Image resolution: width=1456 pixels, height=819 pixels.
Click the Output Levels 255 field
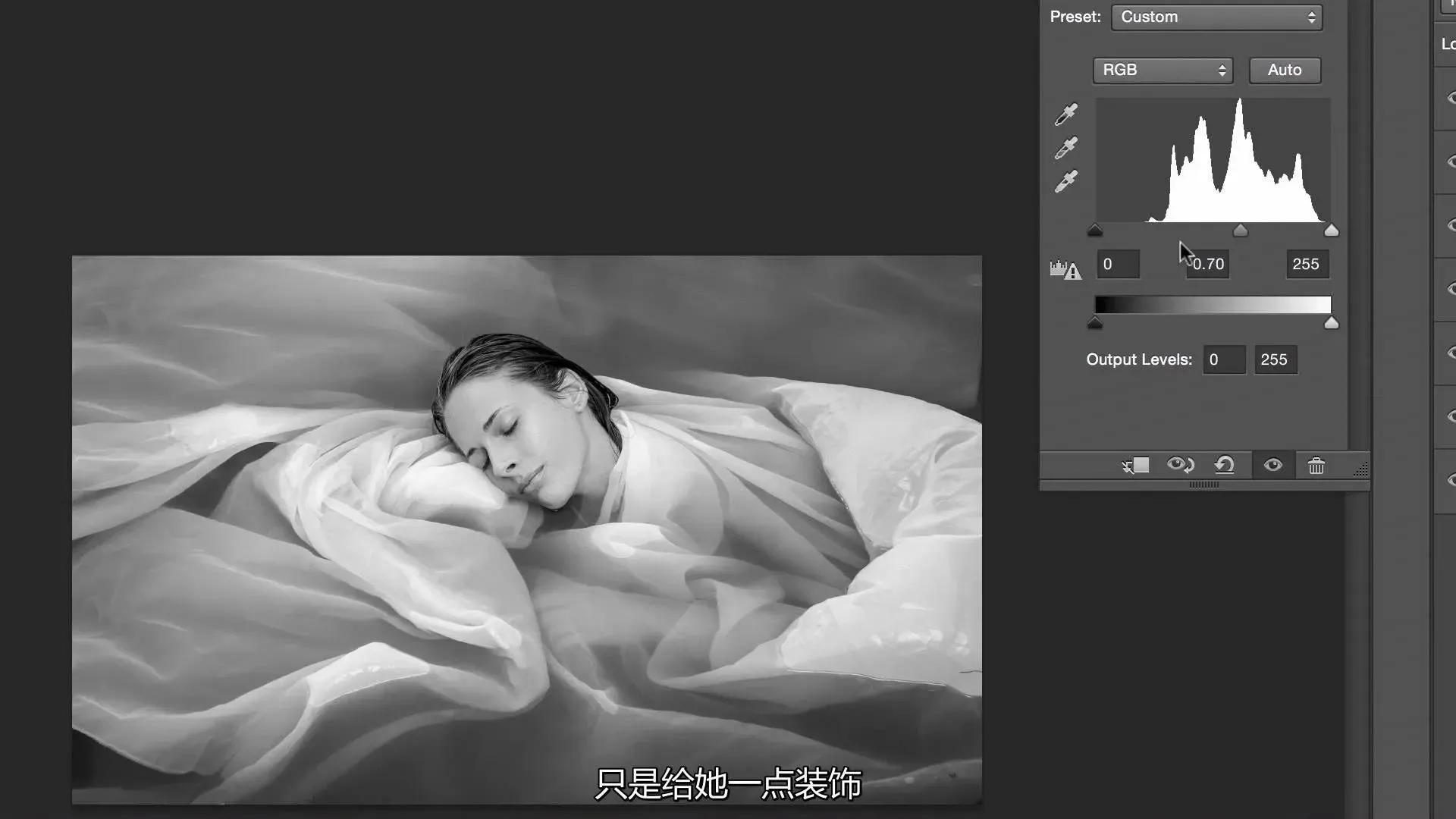(x=1275, y=359)
